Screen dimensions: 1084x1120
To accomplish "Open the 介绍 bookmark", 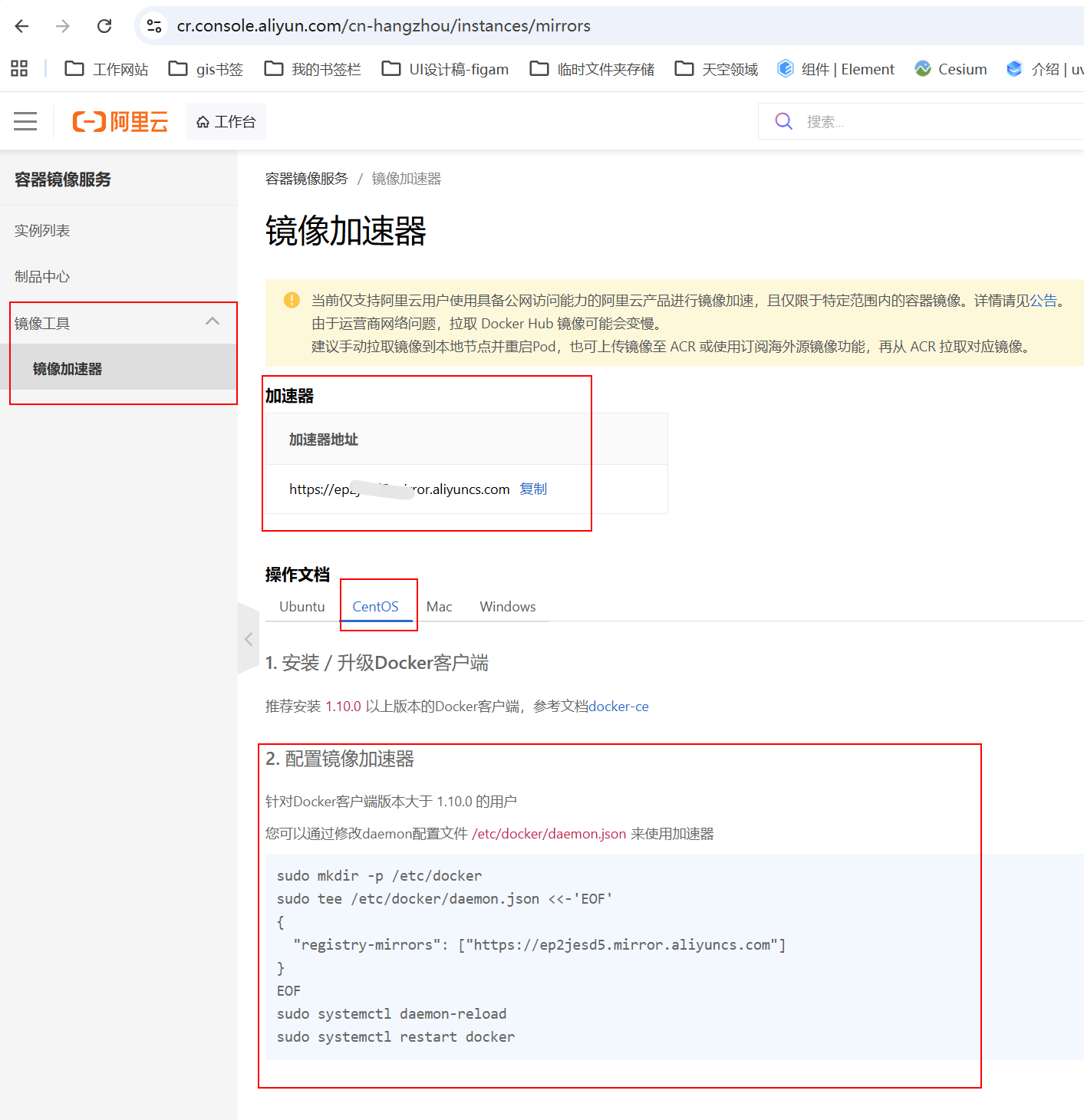I will pos(1045,69).
